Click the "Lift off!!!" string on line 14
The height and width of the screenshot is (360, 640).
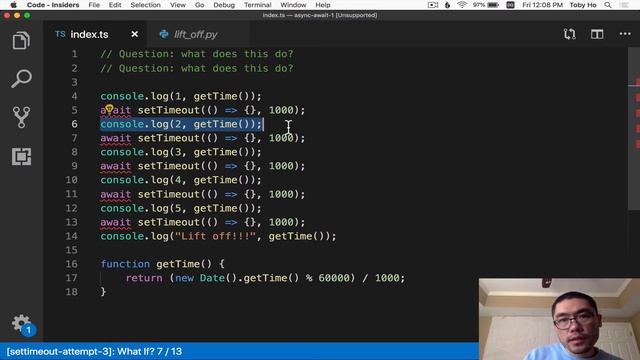click(215, 236)
